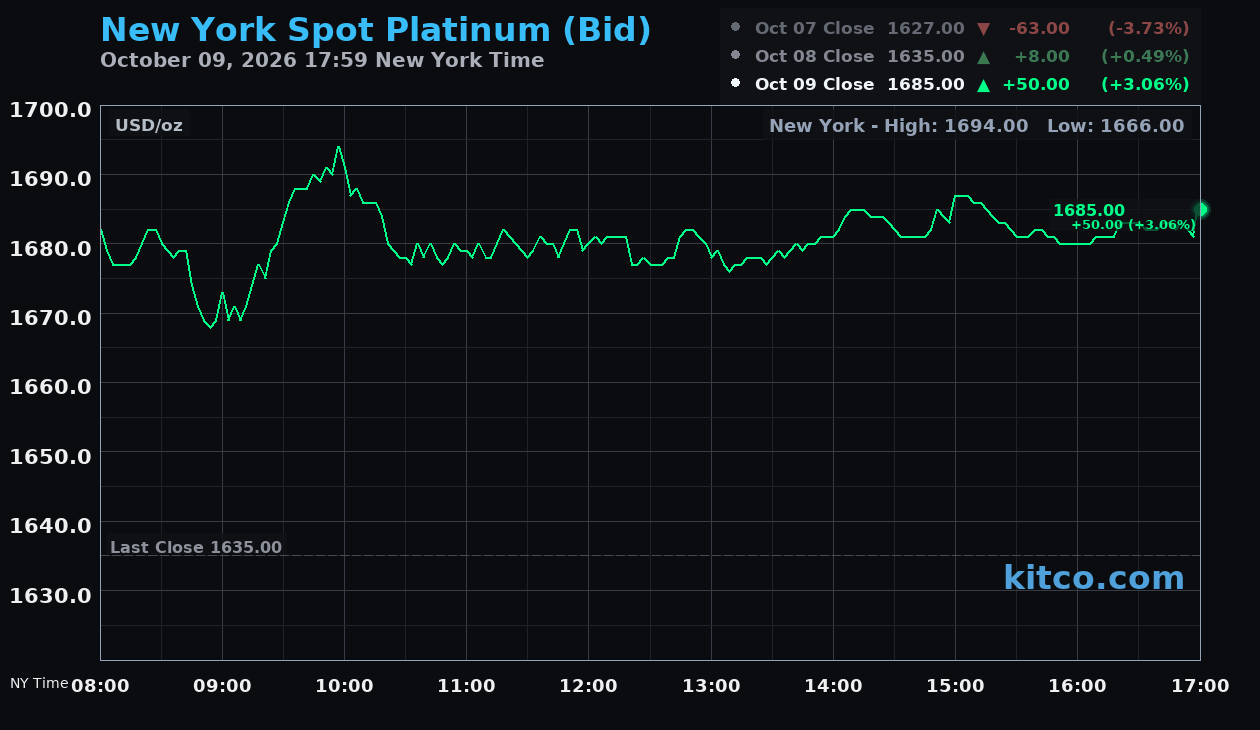
Task: Click the 'Low: 1666.00' text
Action: click(x=1115, y=126)
